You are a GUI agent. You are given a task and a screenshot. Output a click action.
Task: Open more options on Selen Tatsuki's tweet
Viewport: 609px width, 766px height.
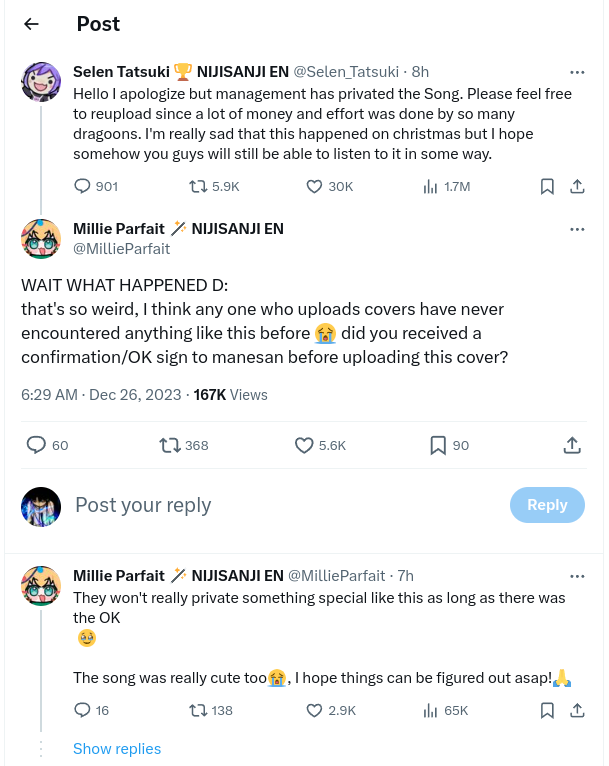pos(577,72)
